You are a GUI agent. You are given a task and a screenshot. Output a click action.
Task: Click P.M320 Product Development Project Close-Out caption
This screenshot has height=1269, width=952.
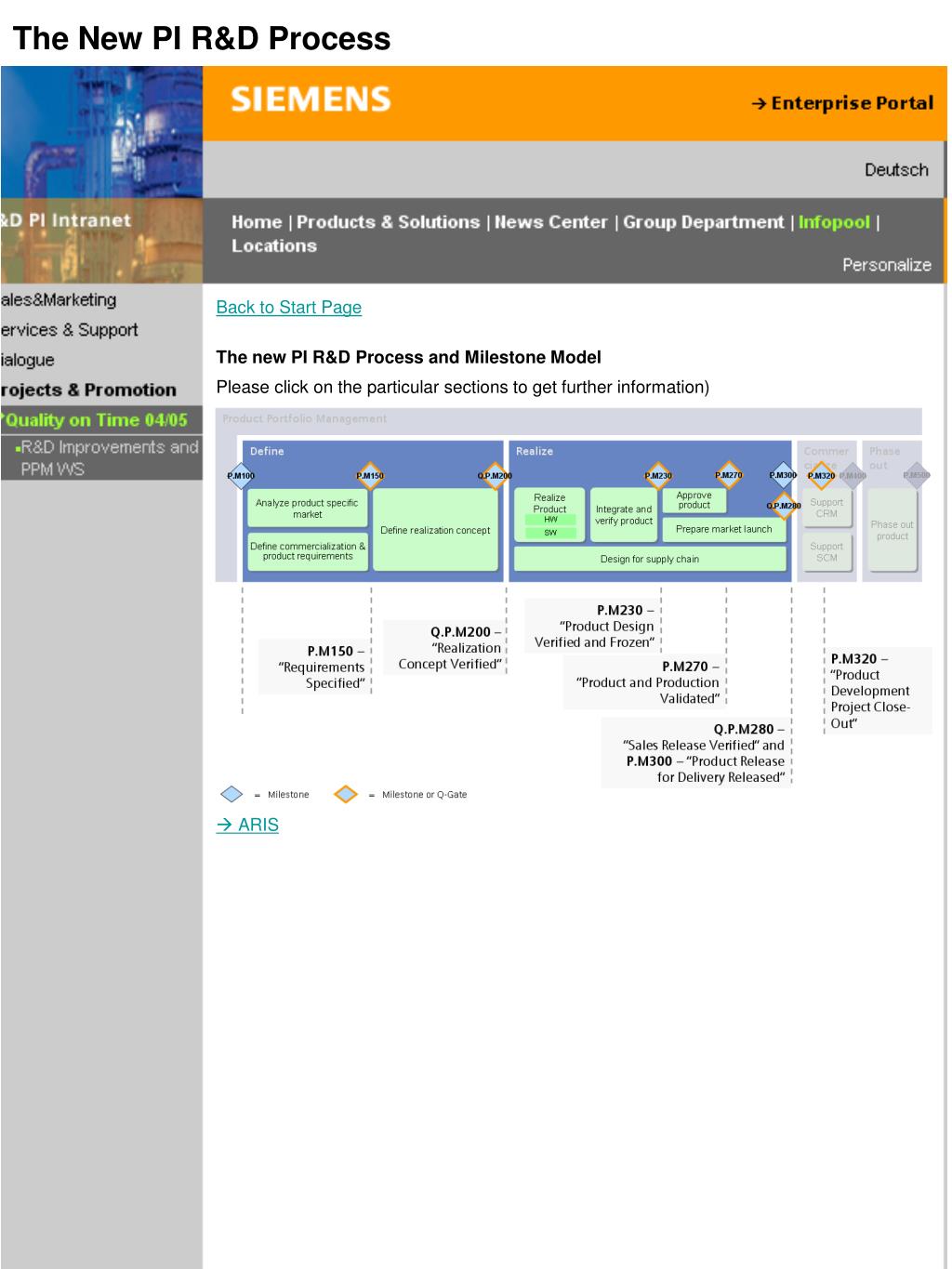coord(879,691)
